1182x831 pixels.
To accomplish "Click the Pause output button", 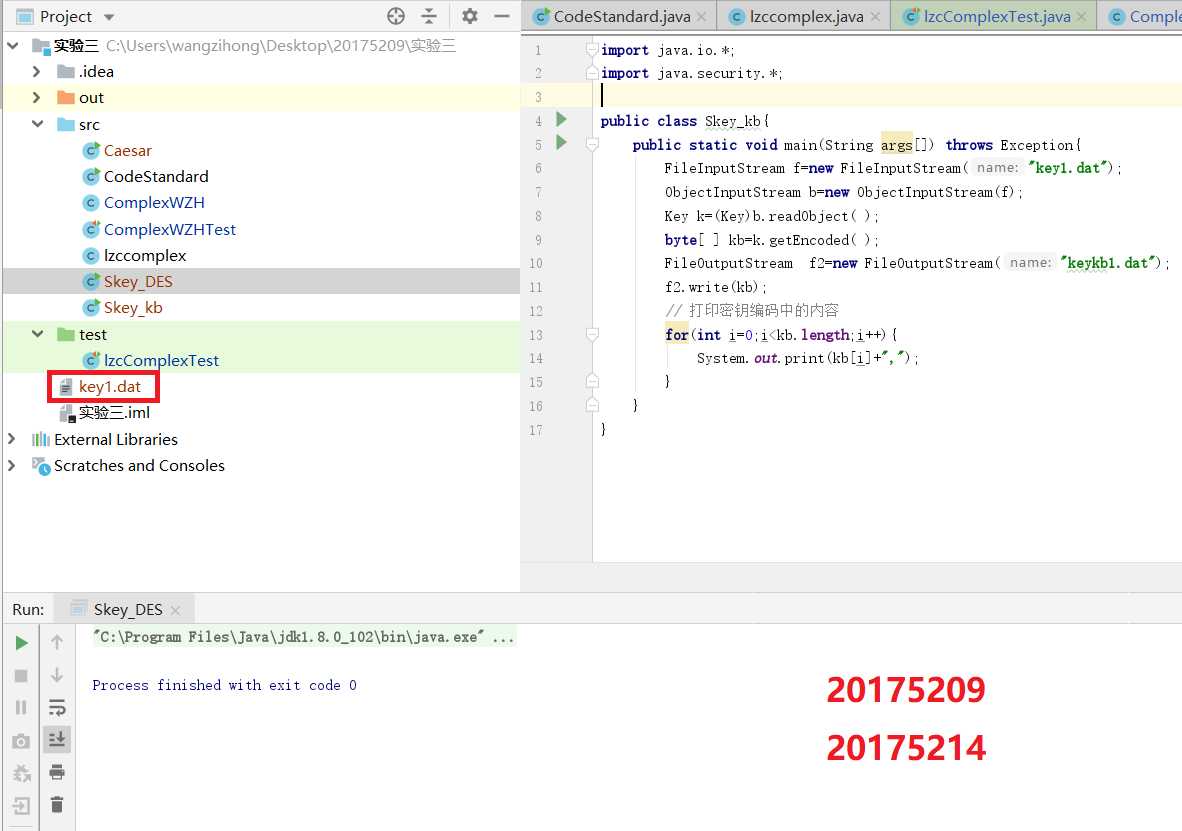I will pos(21,707).
